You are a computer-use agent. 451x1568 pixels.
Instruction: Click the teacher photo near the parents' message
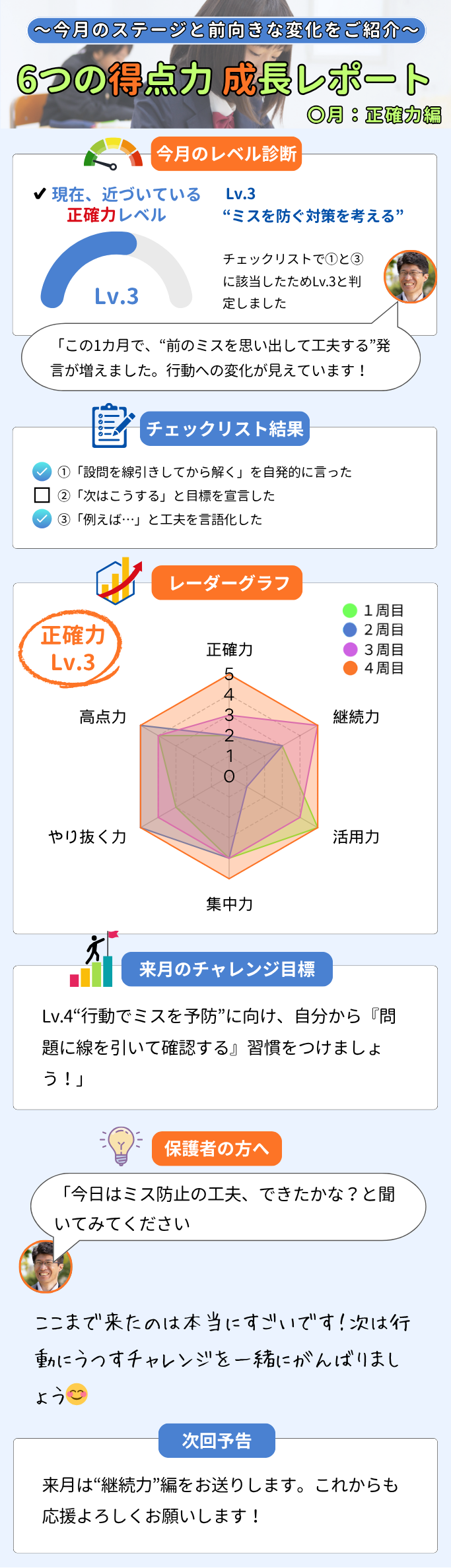pyautogui.click(x=45, y=1266)
